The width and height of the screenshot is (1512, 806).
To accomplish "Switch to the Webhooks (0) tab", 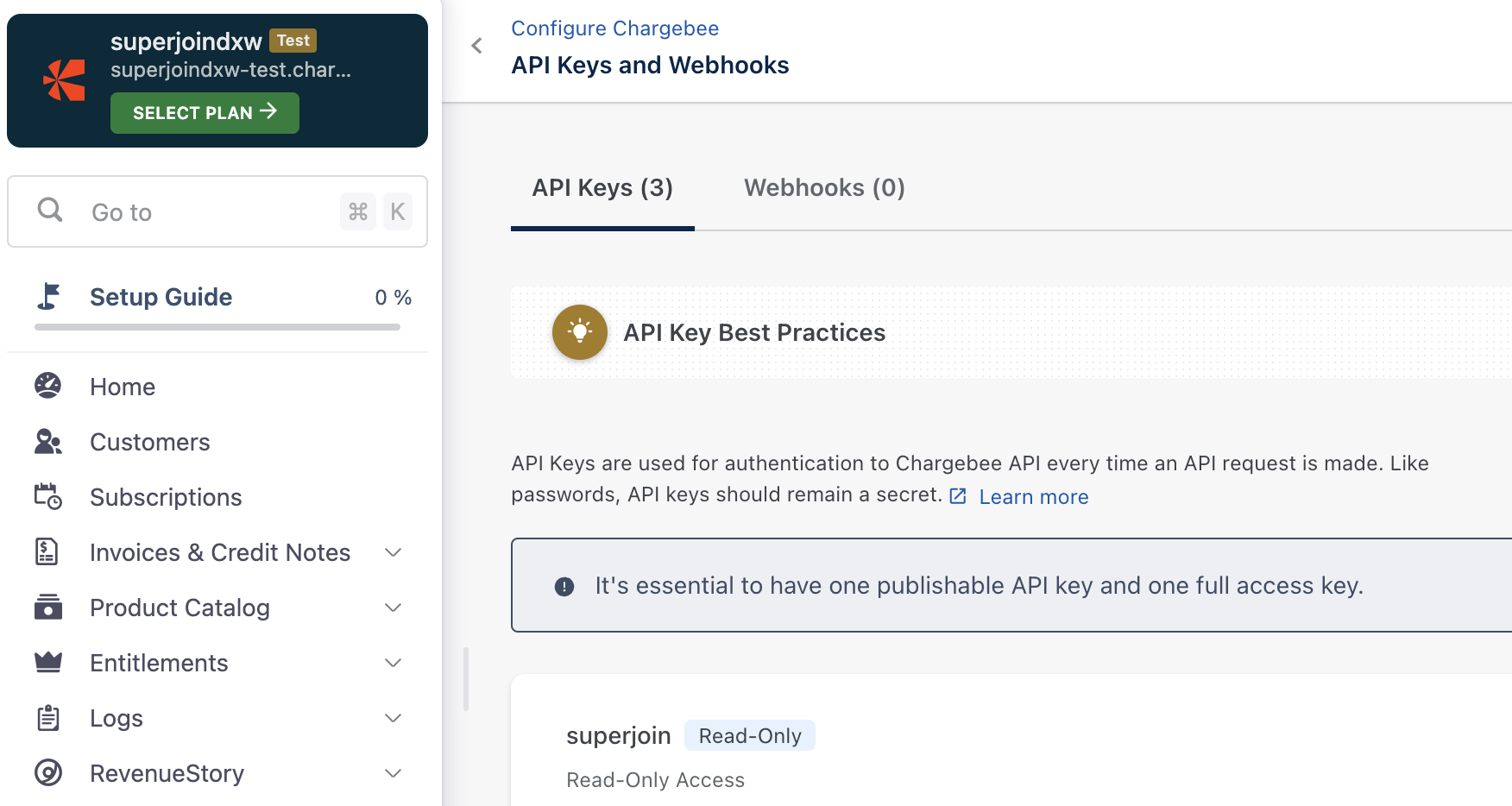I will pos(824,188).
